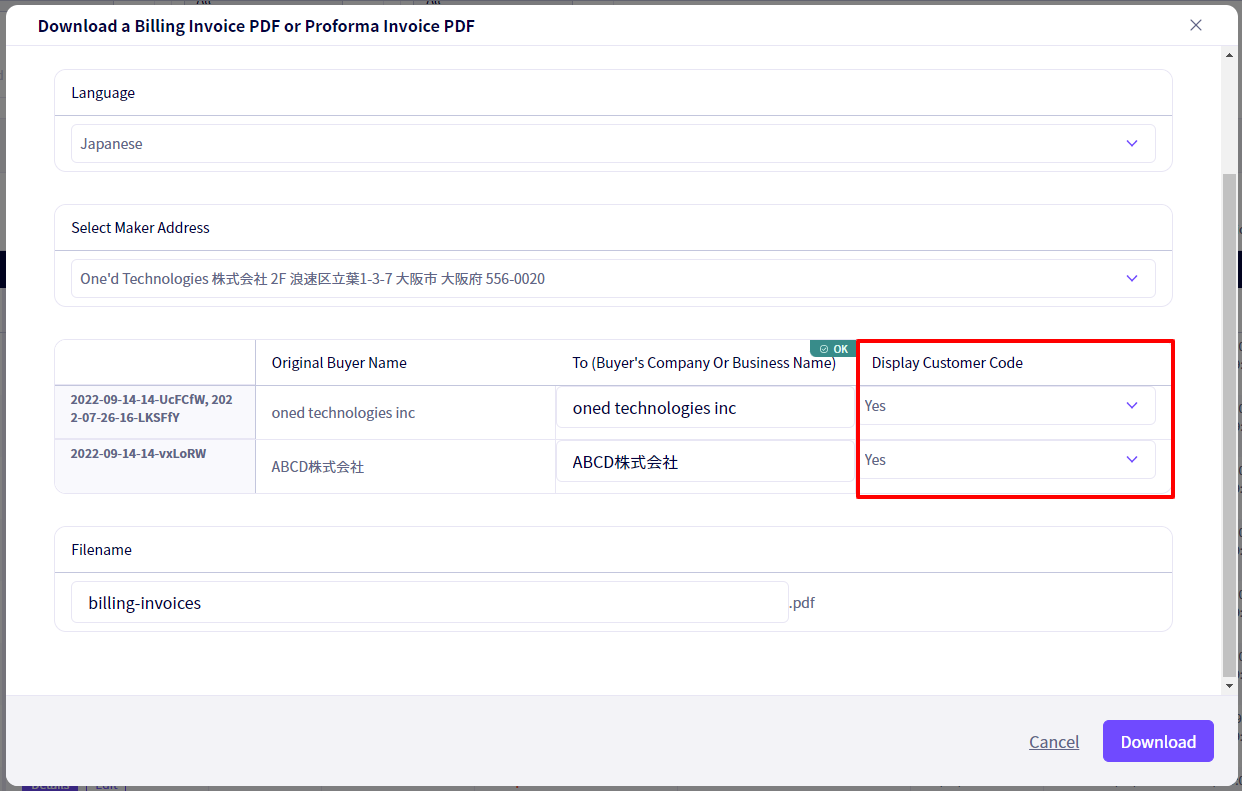1242x791 pixels.
Task: Click original buyer name ABCD株式会社
Action: pyautogui.click(x=318, y=467)
